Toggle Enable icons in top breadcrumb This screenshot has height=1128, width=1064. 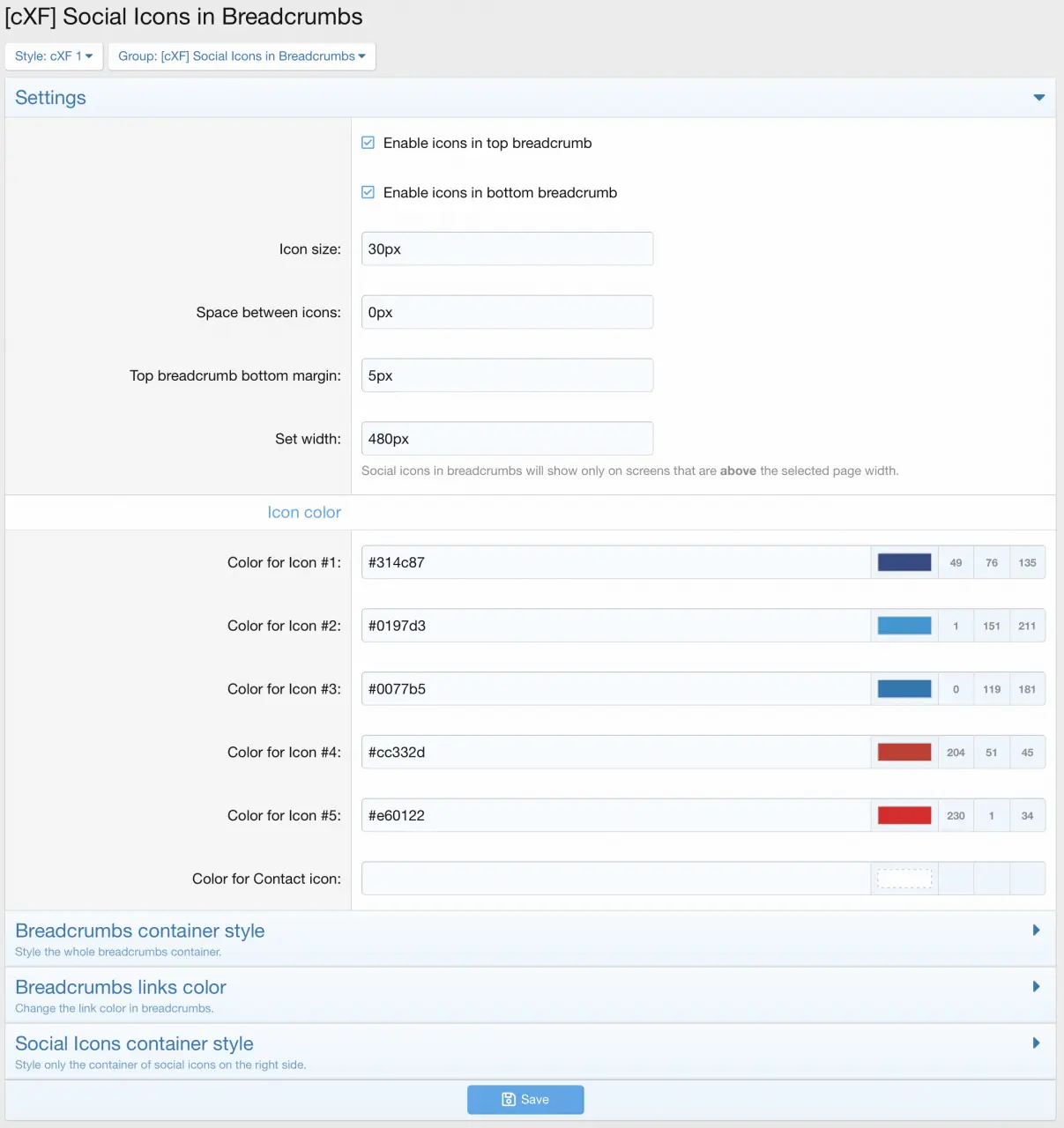368,143
